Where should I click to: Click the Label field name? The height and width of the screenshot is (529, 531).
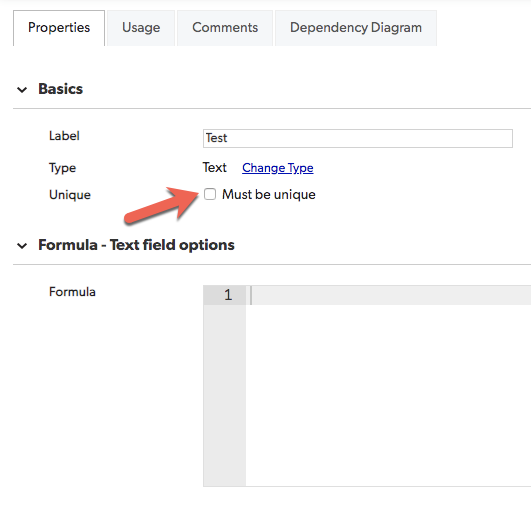64,136
